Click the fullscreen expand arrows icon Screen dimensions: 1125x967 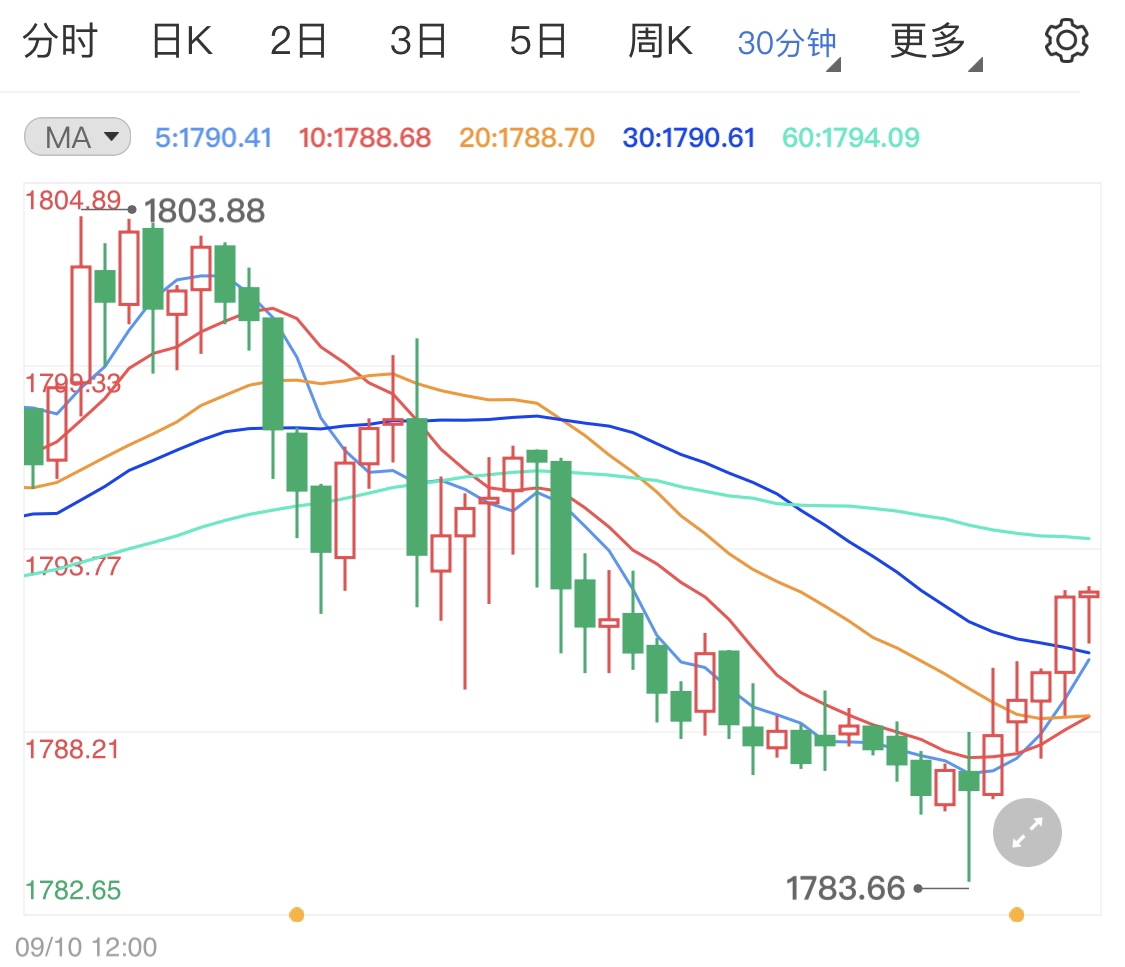(x=1026, y=832)
